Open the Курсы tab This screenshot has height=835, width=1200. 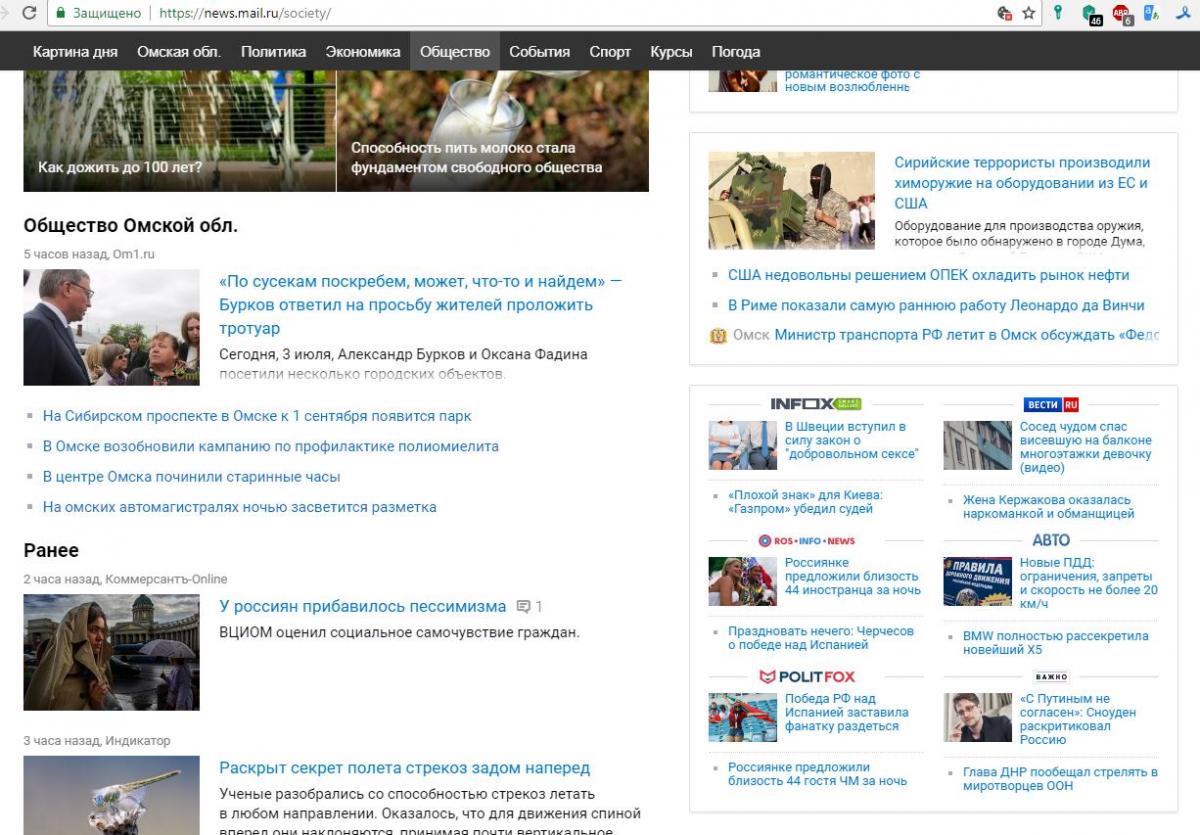(x=671, y=51)
